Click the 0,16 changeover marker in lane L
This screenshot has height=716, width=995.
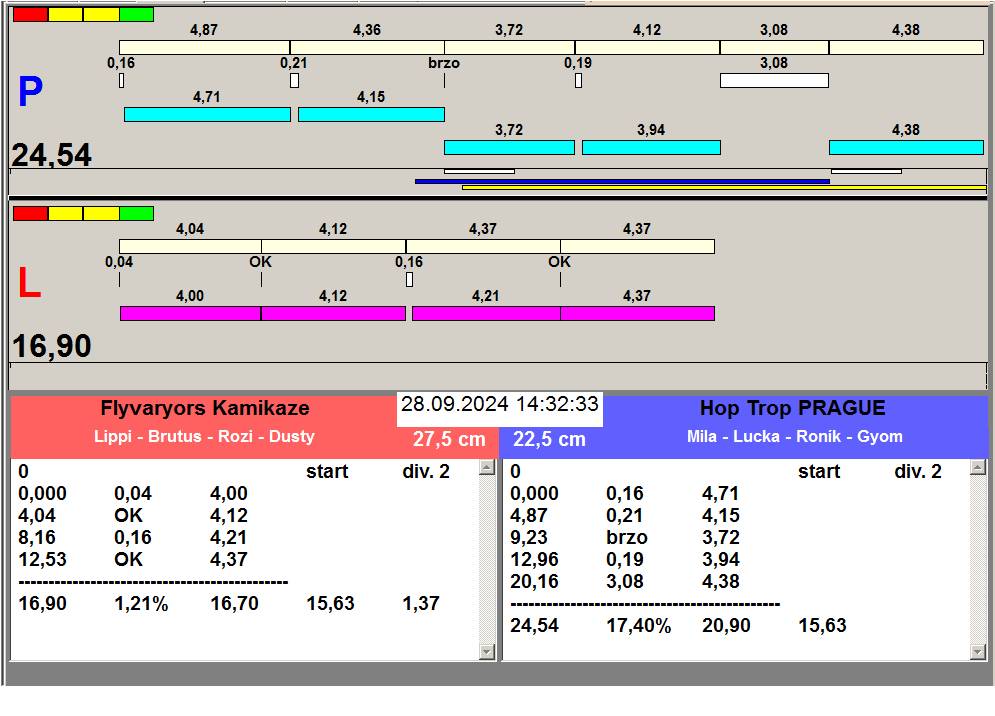[409, 279]
